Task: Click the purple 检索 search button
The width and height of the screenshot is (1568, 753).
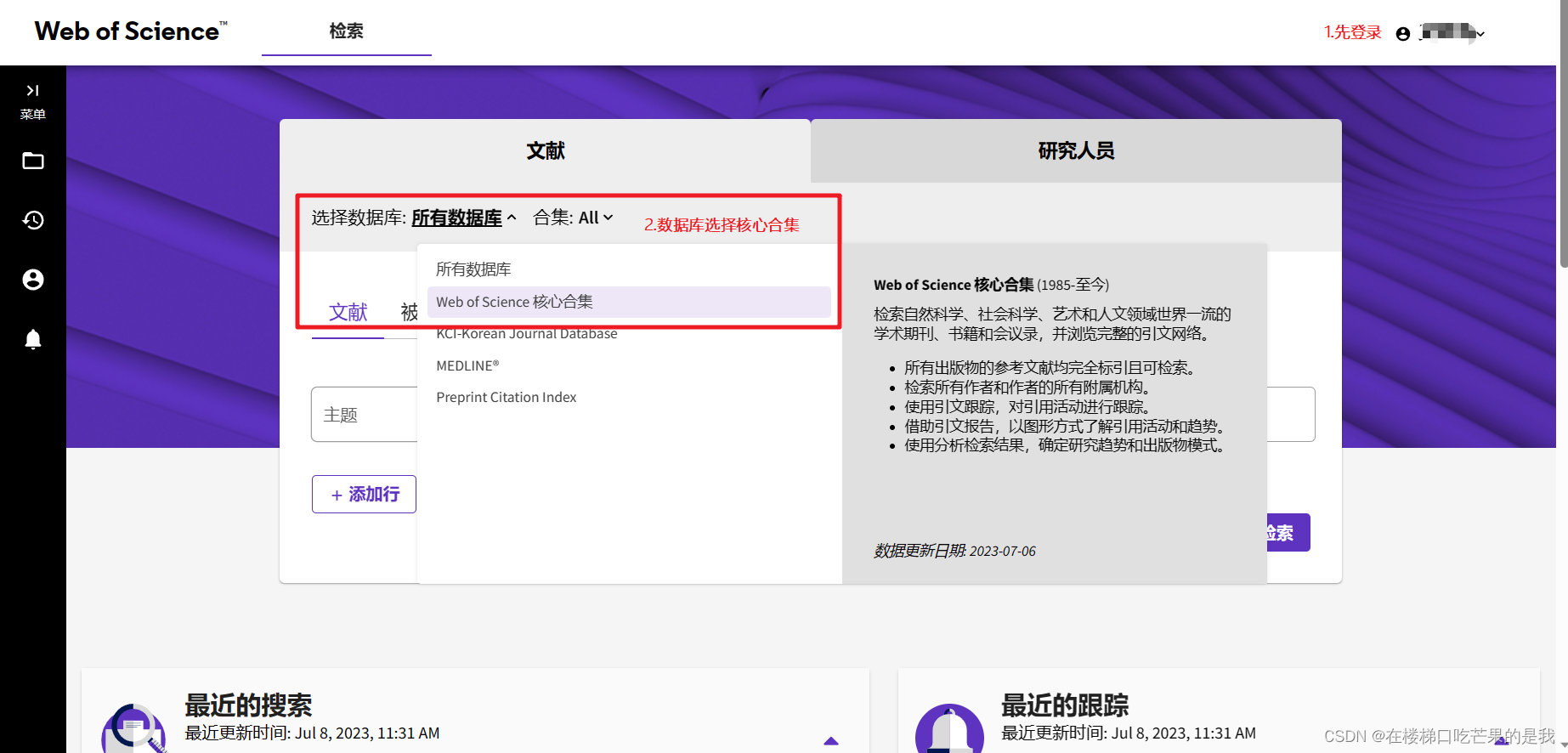Action: pyautogui.click(x=1288, y=533)
